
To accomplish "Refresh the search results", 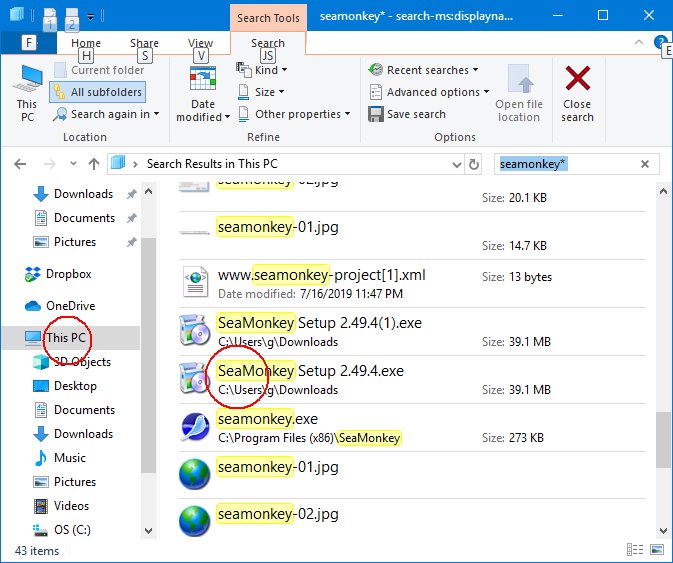I will (473, 164).
